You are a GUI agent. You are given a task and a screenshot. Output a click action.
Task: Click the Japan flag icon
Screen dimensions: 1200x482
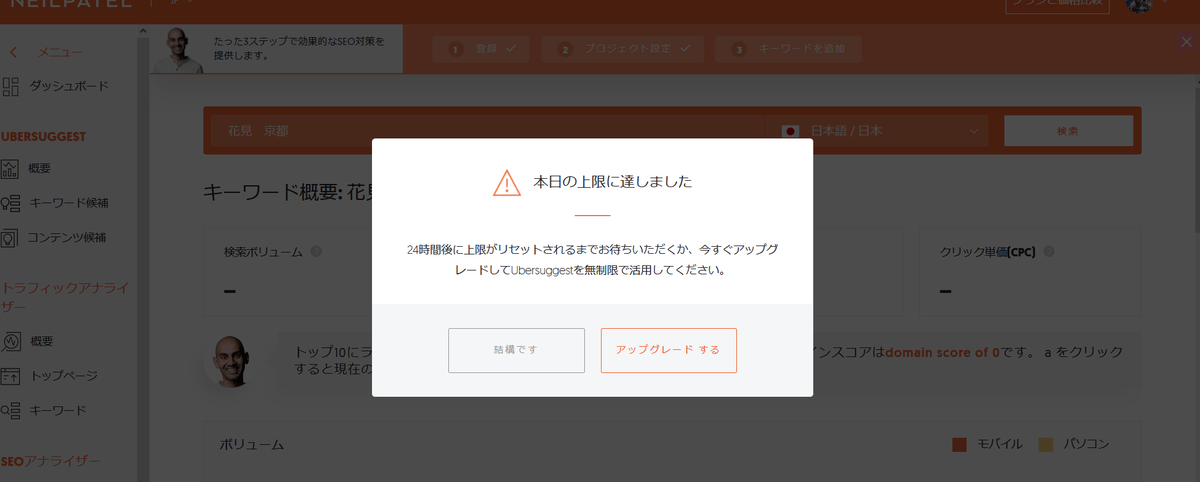(x=790, y=131)
